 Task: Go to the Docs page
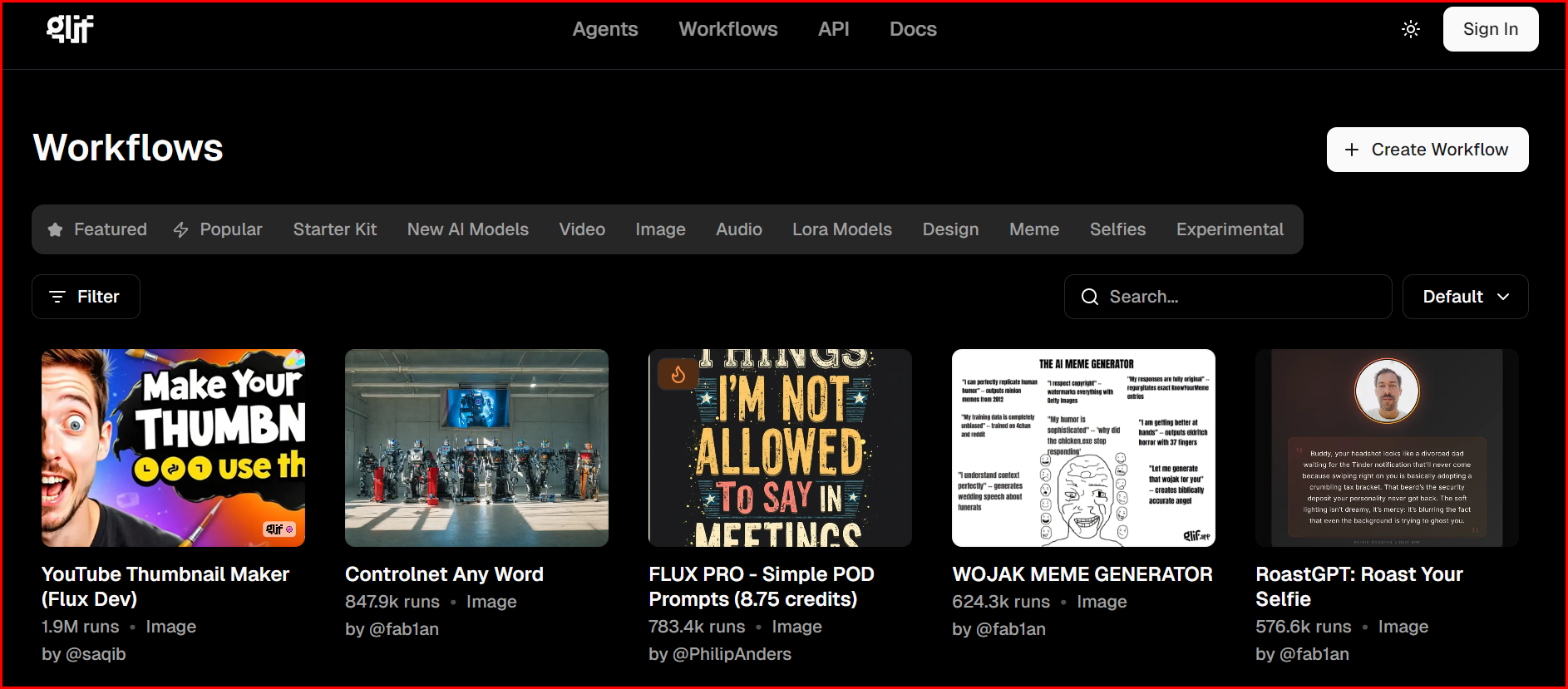(912, 29)
